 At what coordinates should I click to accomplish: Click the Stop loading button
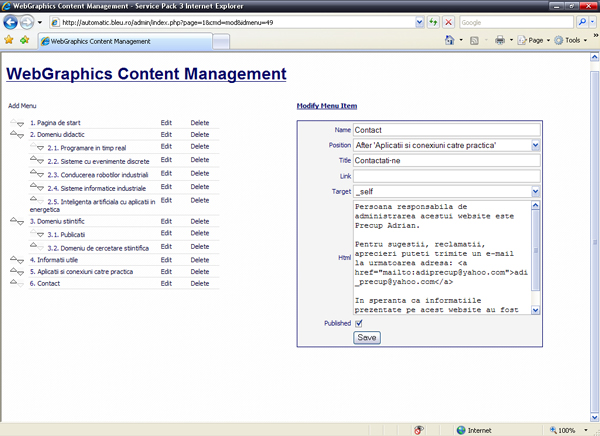[448, 21]
